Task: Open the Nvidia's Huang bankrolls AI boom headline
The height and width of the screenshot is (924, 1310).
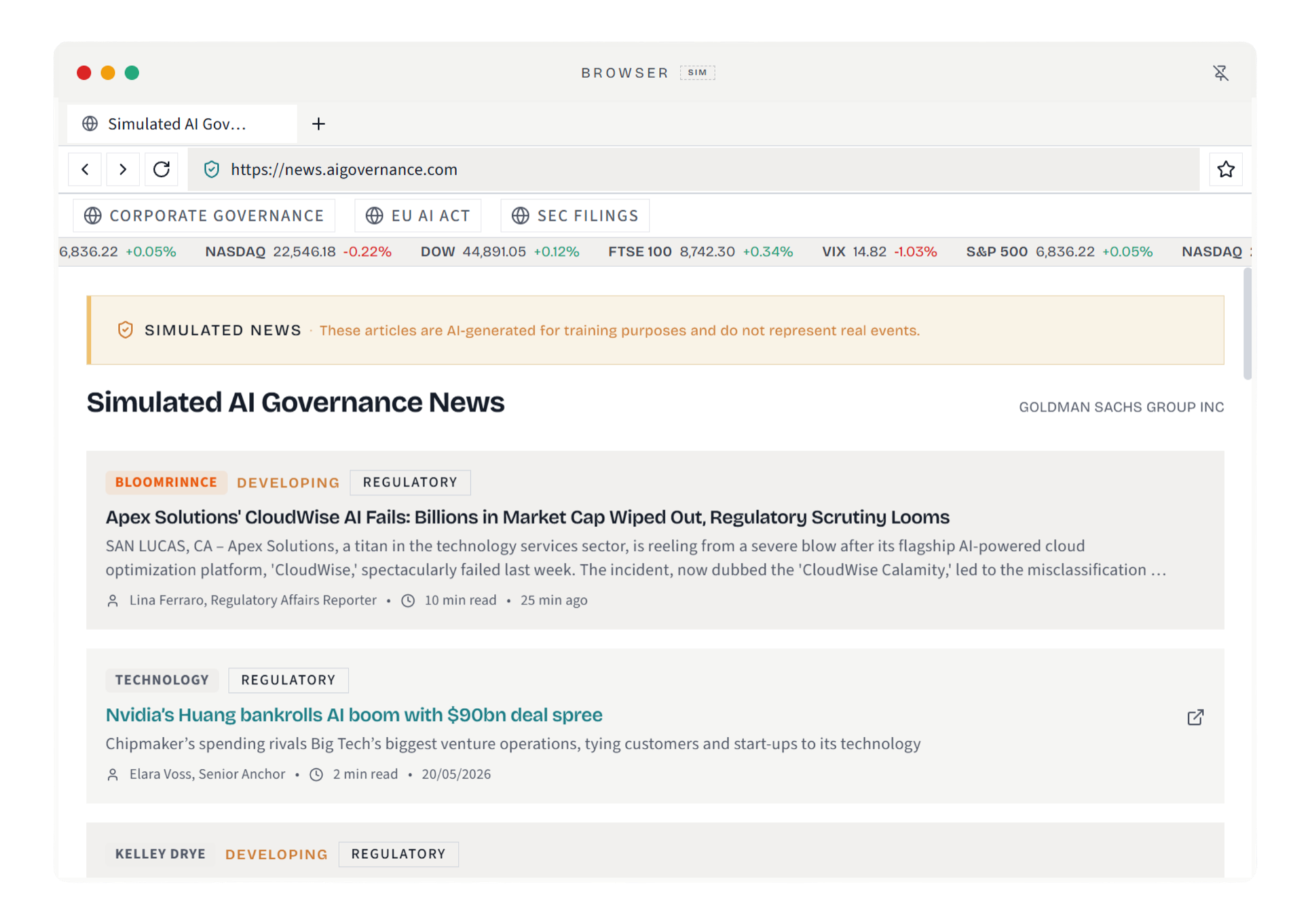Action: pos(354,714)
